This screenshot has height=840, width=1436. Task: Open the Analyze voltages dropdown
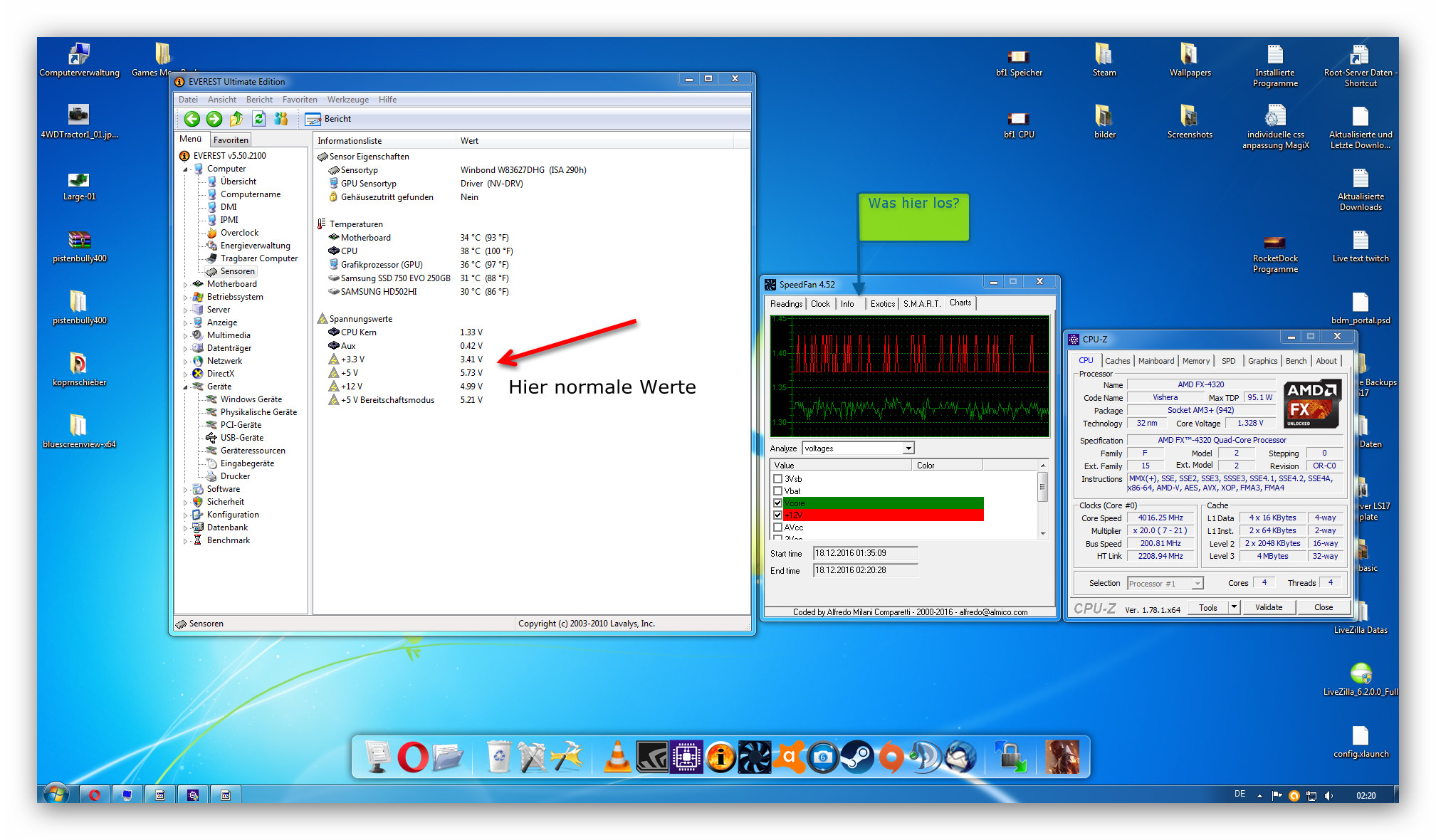(x=908, y=448)
